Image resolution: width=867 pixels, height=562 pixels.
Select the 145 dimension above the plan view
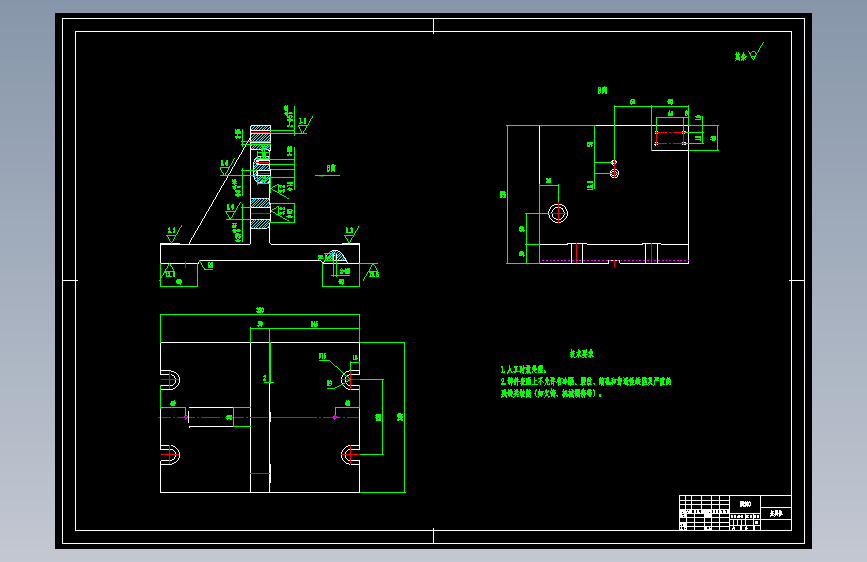[314, 324]
